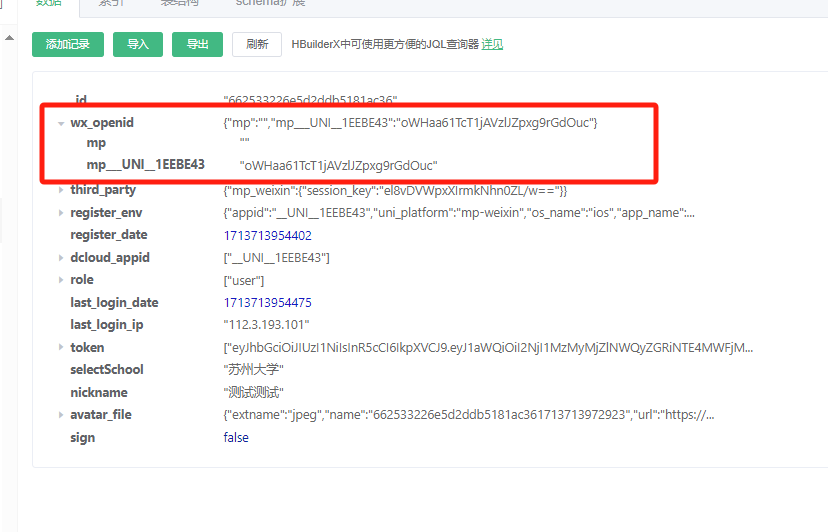Collapse the wx_openid field arrow
Screen dimensions: 828x532
point(61,123)
